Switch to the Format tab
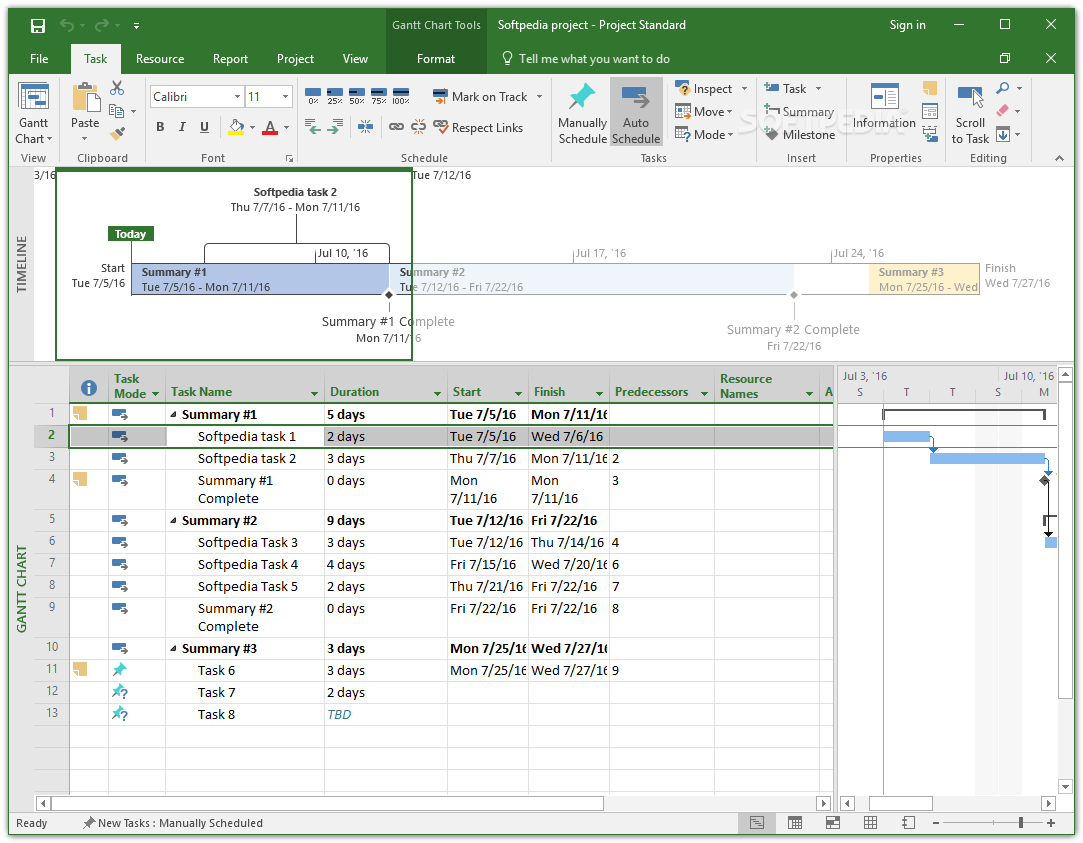This screenshot has width=1083, height=843. [x=436, y=59]
